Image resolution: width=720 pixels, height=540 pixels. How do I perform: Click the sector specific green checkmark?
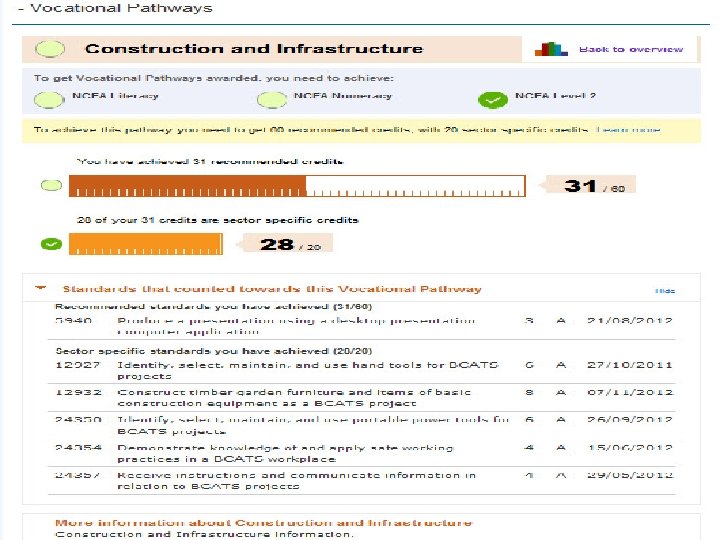51,244
